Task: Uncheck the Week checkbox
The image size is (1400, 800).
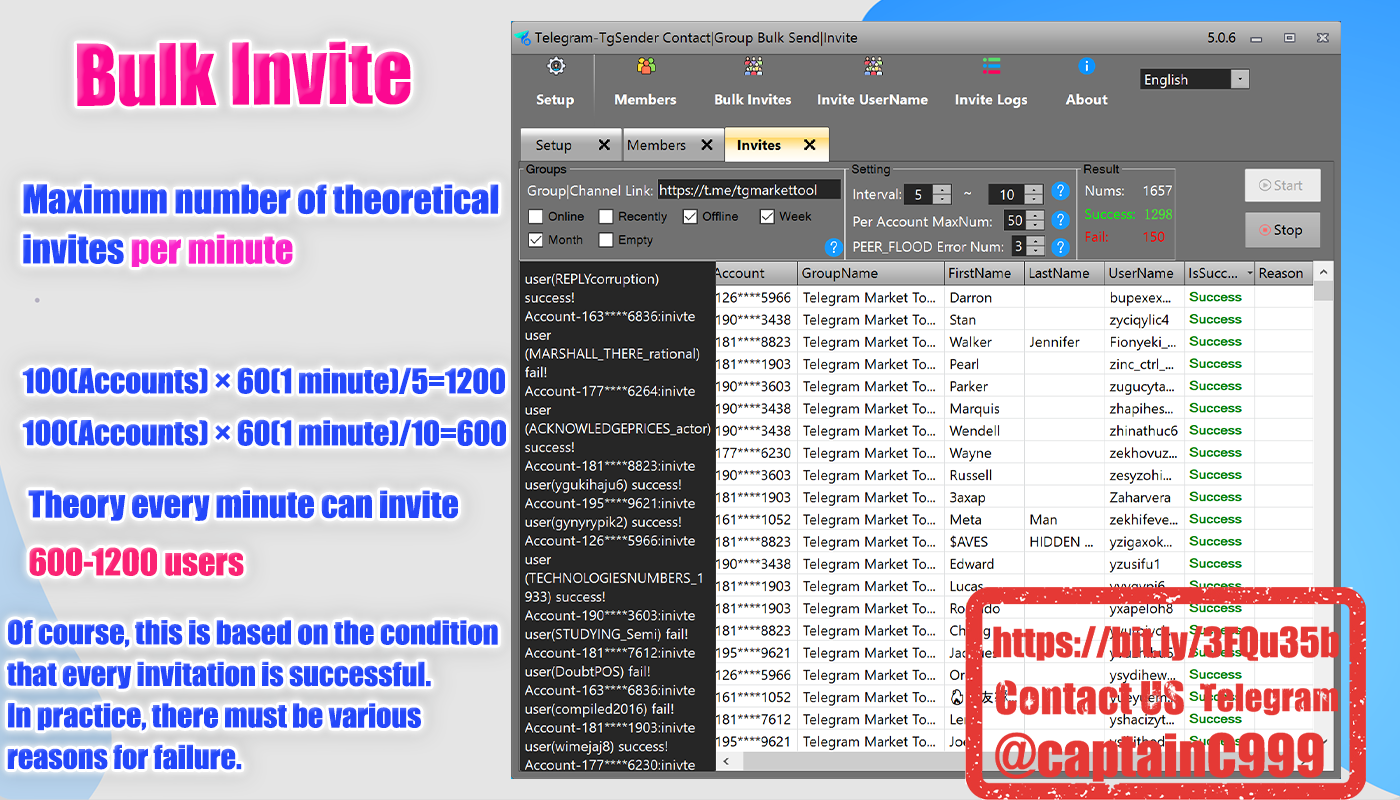Action: pyautogui.click(x=767, y=216)
